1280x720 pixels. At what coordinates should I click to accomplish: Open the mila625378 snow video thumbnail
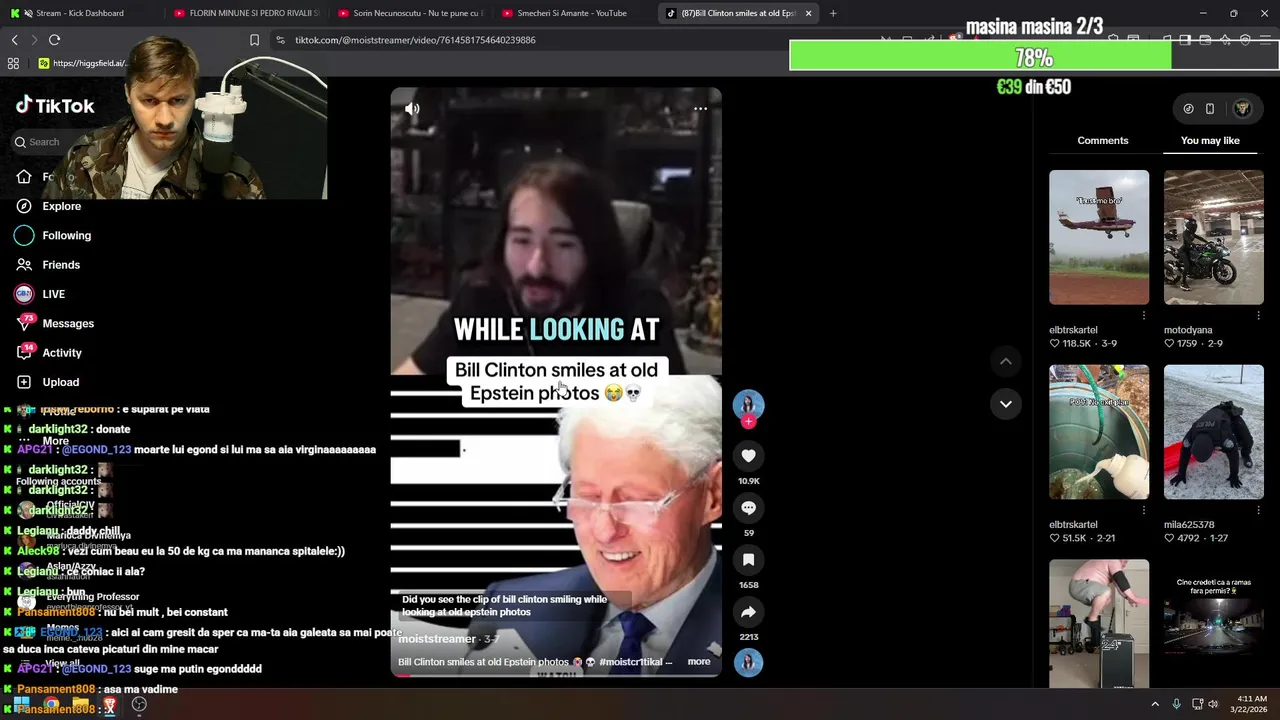point(1214,432)
